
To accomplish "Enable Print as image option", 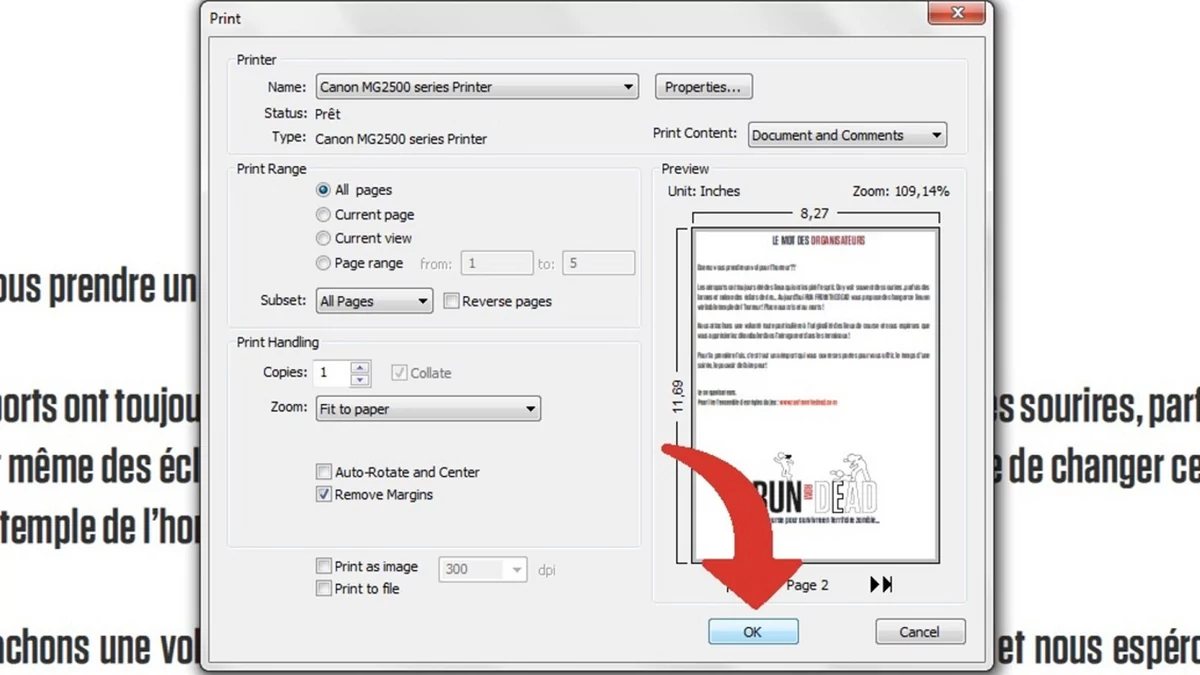I will [x=324, y=567].
